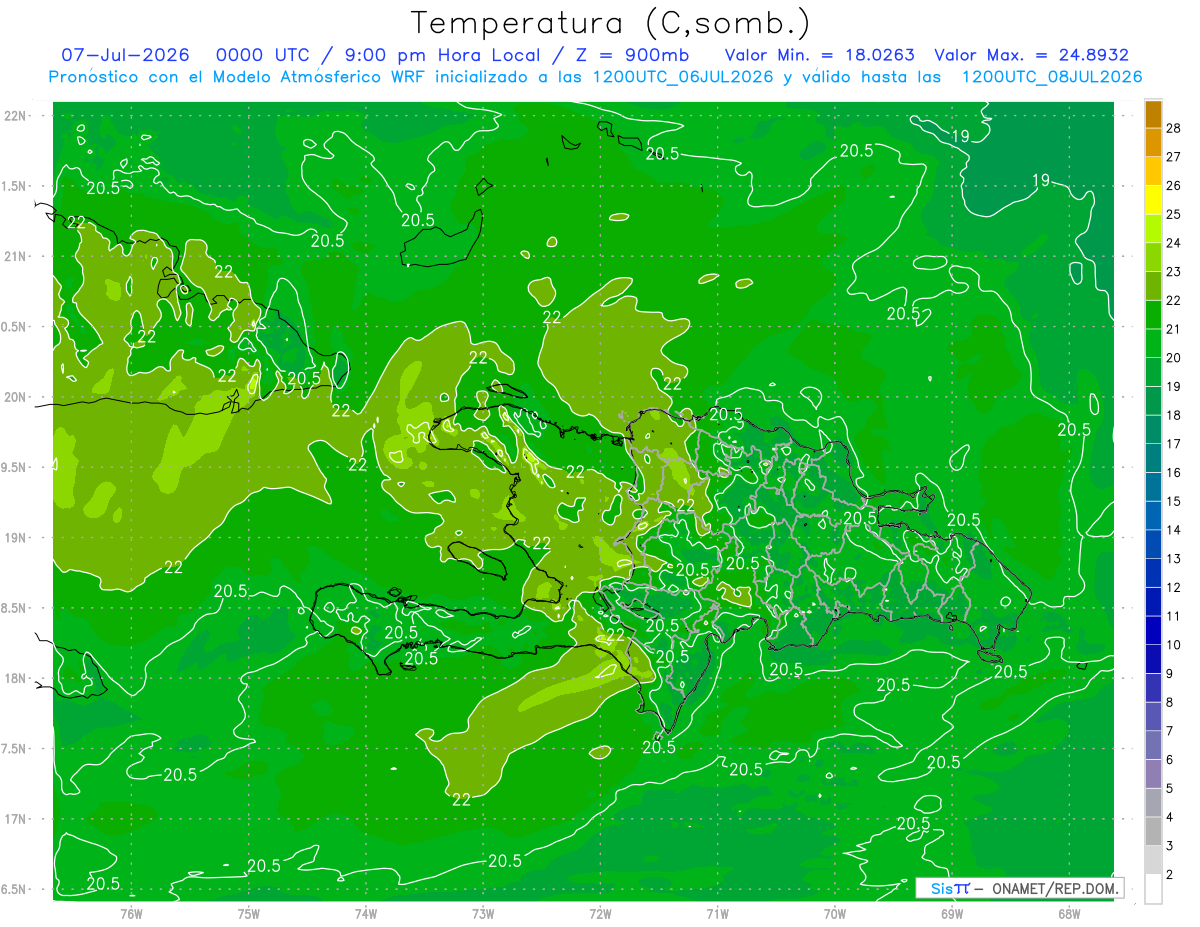
Task: Click the '20N' latitude axis label
Action: point(15,397)
